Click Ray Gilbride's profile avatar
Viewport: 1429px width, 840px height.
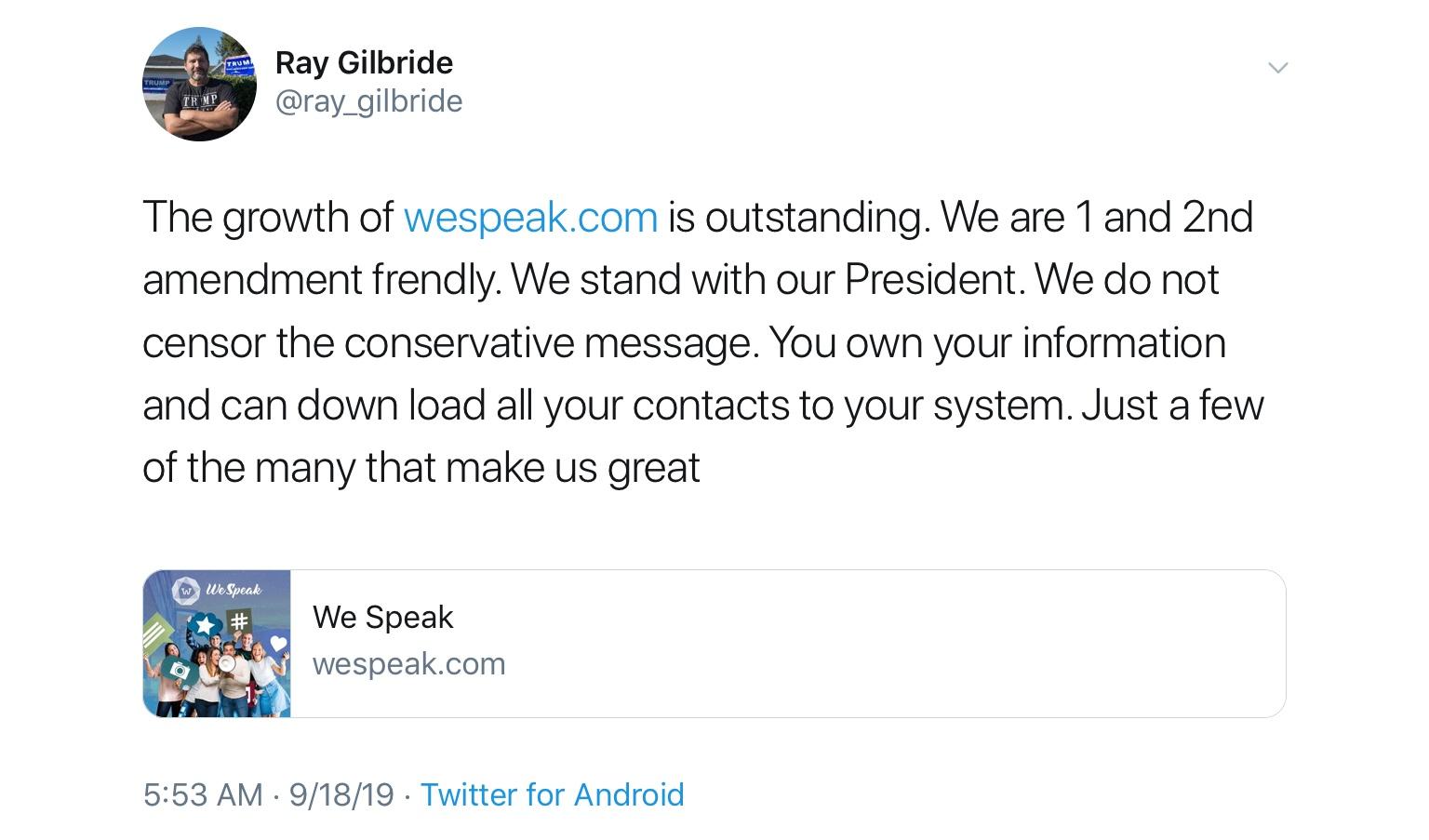(199, 84)
